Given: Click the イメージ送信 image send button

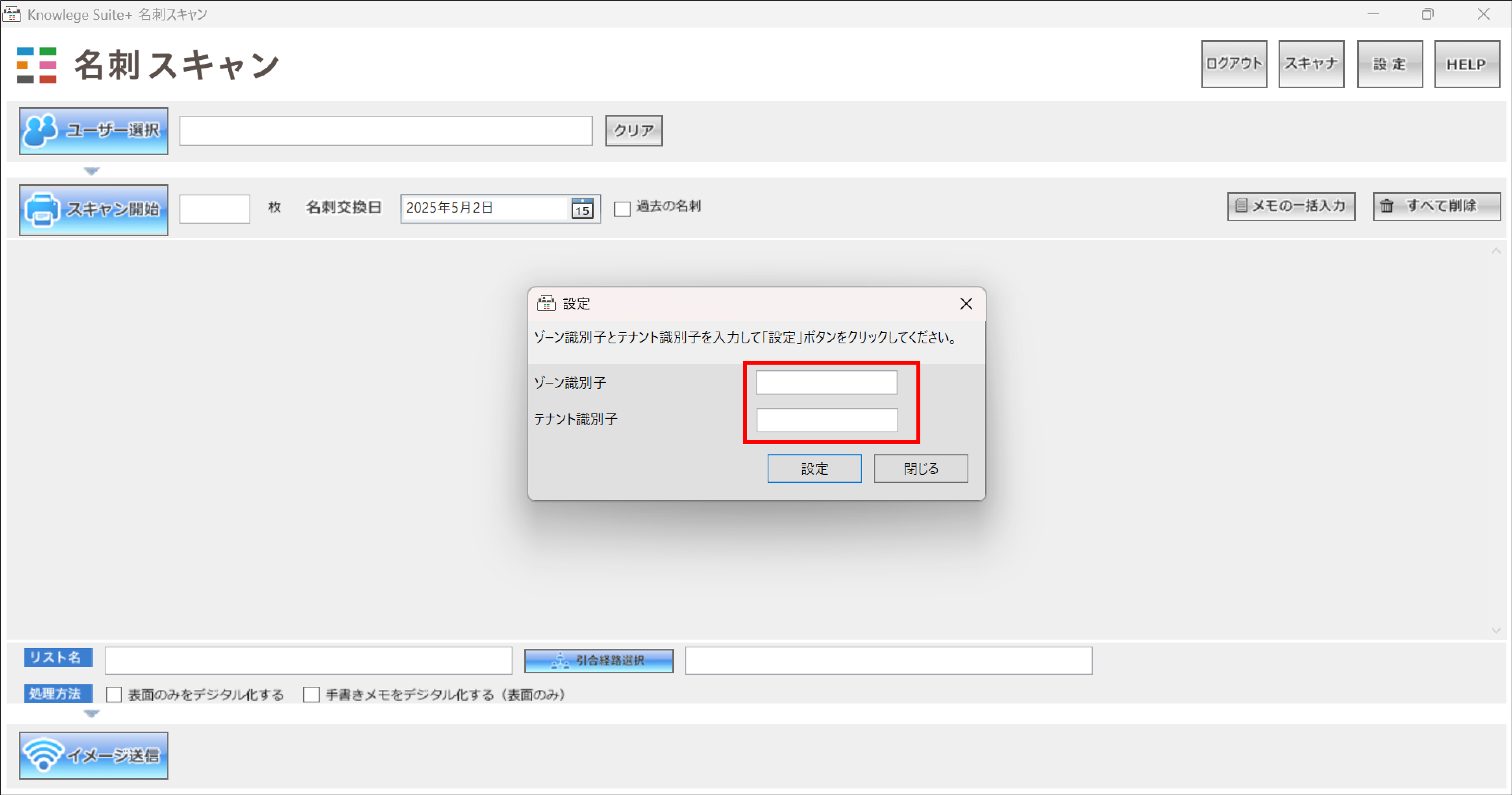Looking at the screenshot, I should (x=93, y=755).
